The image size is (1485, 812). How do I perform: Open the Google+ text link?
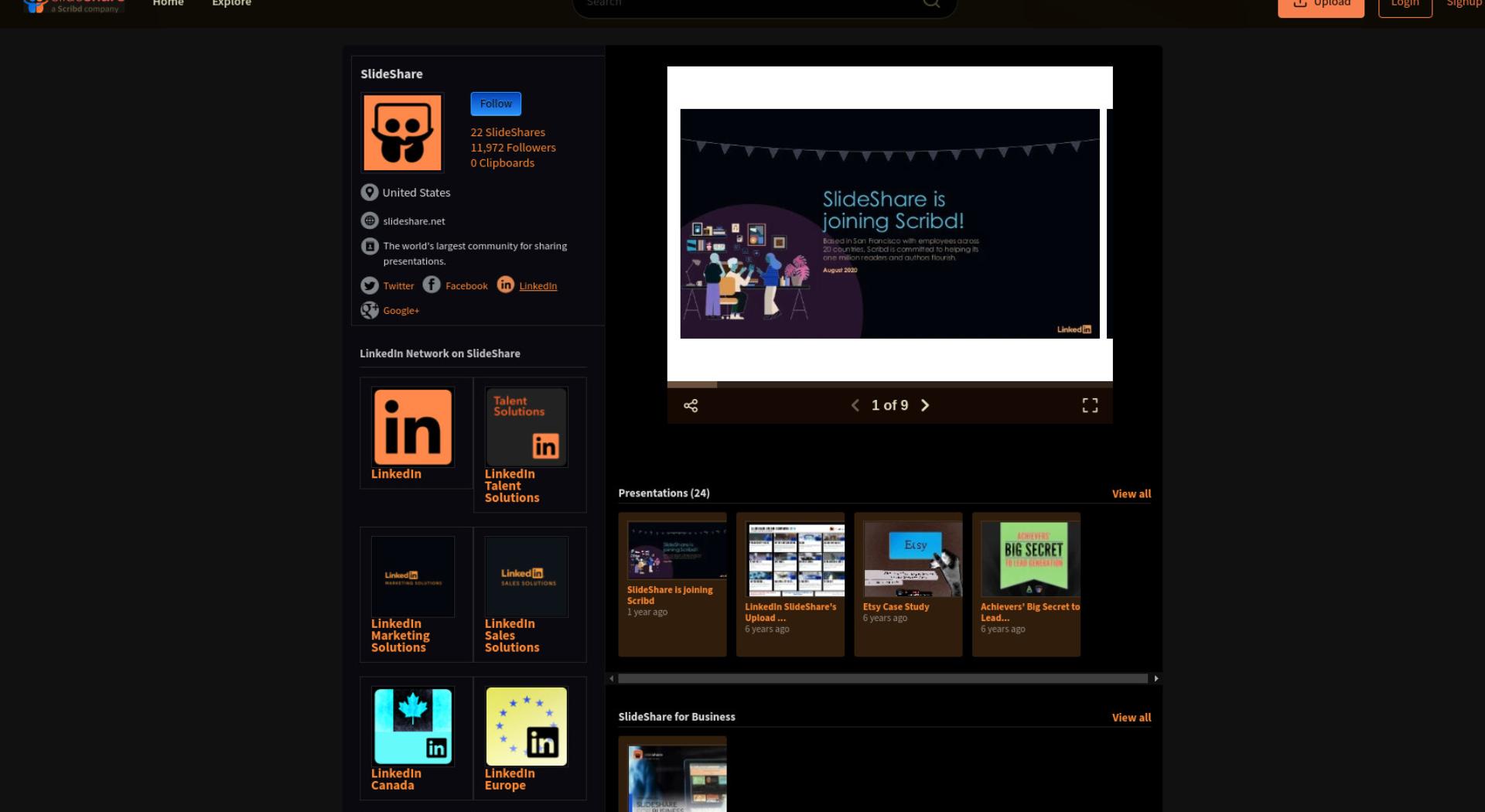[x=401, y=311]
